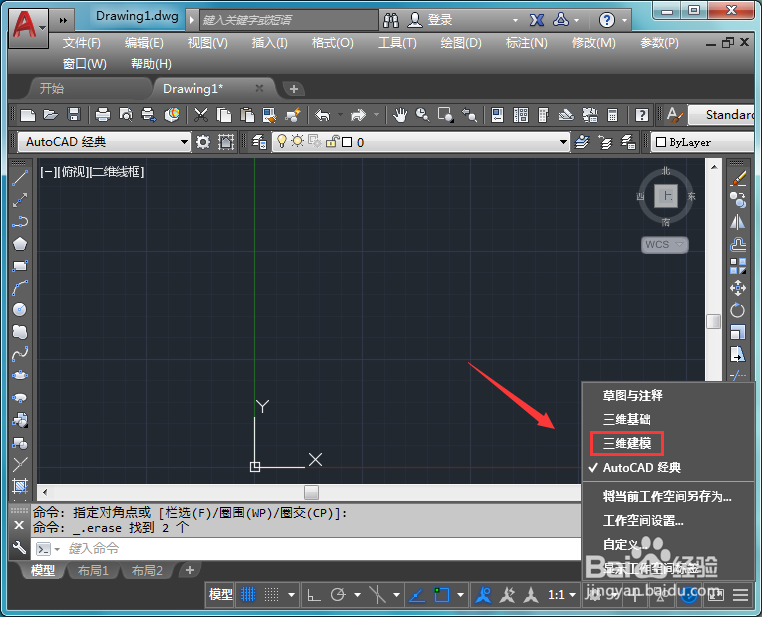Select the Rectangle draw tool
This screenshot has width=762, height=617.
click(19, 266)
